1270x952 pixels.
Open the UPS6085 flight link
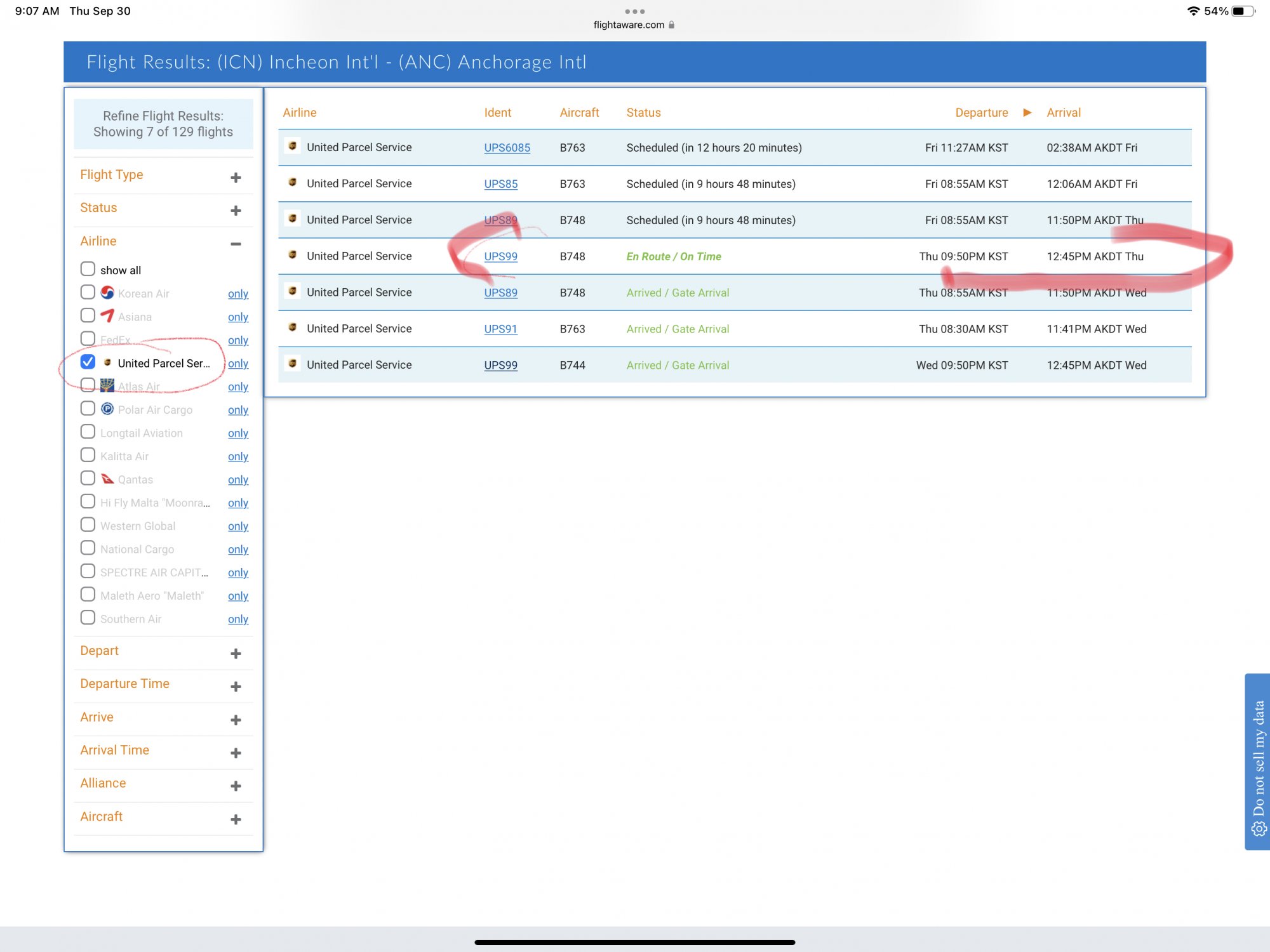tap(507, 147)
